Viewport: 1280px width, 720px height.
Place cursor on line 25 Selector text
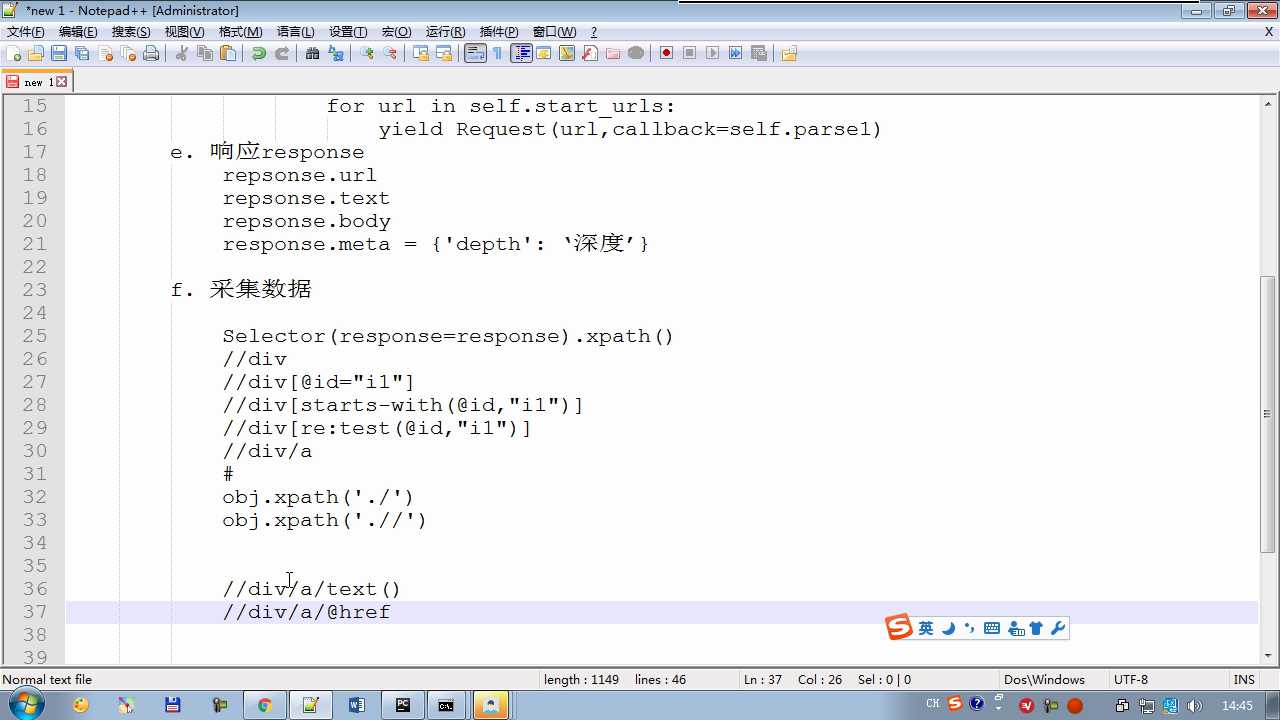point(448,336)
